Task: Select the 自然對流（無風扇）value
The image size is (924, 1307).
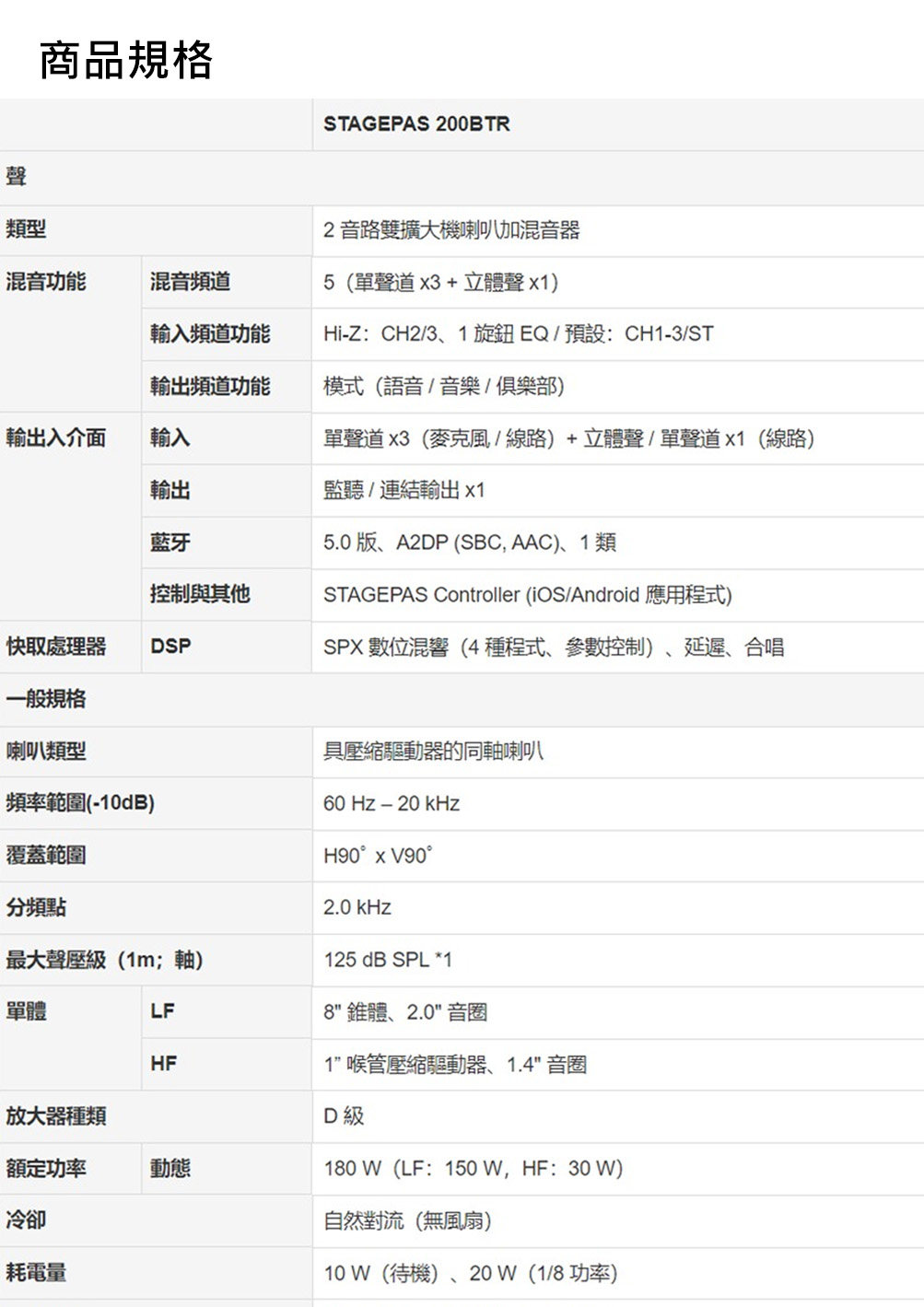Action: pyautogui.click(x=408, y=1221)
